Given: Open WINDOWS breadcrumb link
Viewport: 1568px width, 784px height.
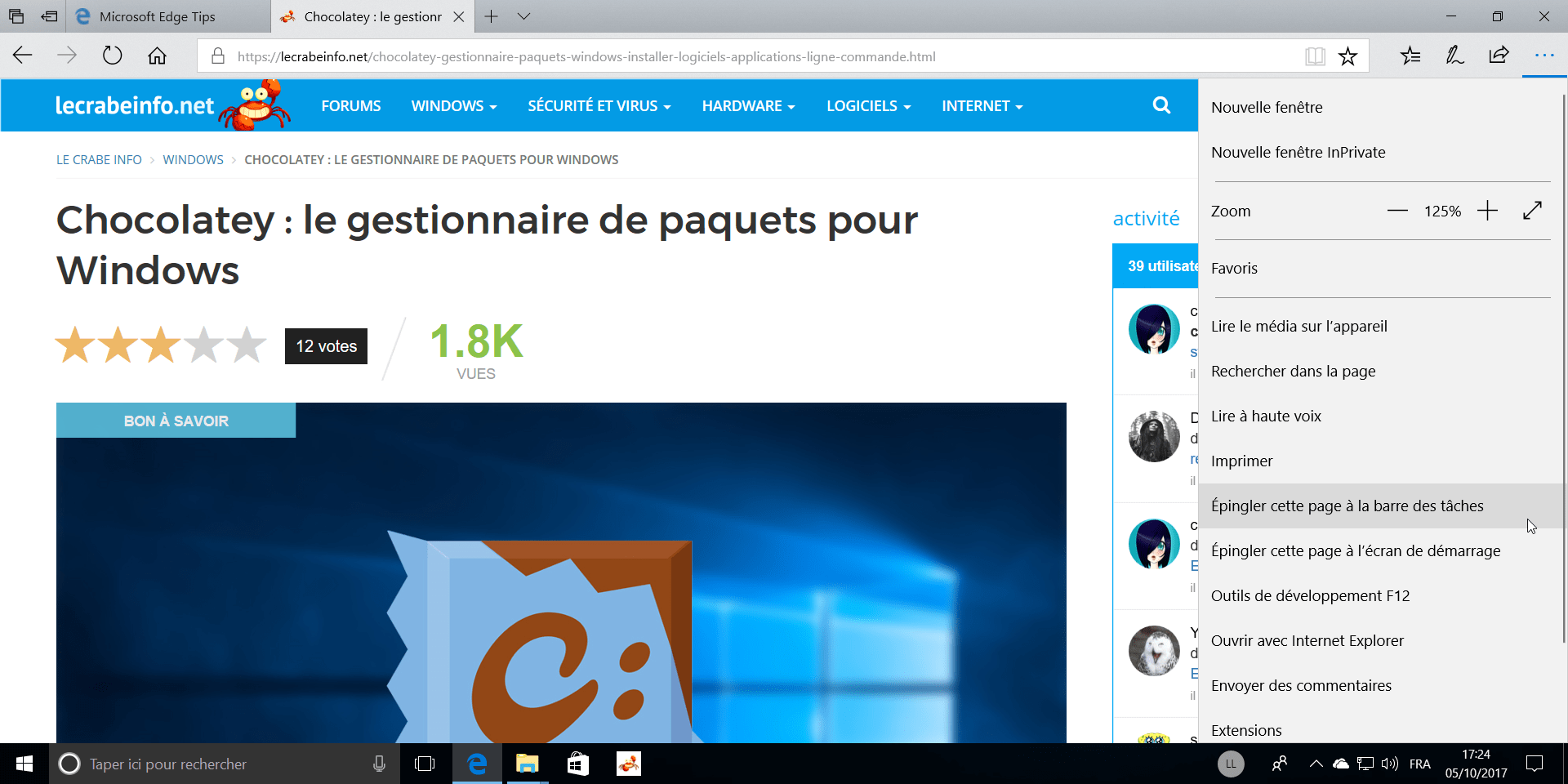Looking at the screenshot, I should click(x=193, y=160).
